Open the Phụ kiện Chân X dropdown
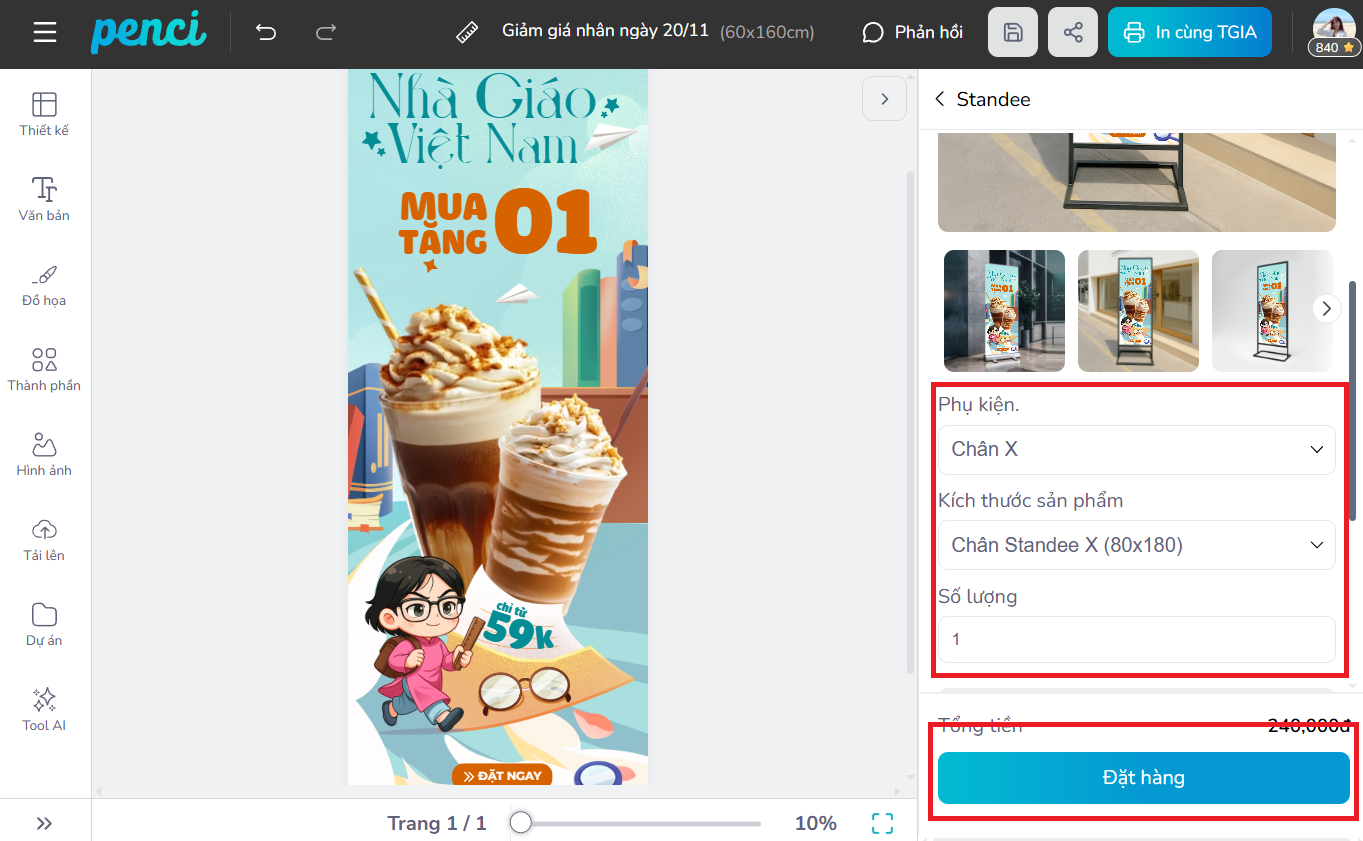This screenshot has height=841, width=1363. (x=1136, y=449)
